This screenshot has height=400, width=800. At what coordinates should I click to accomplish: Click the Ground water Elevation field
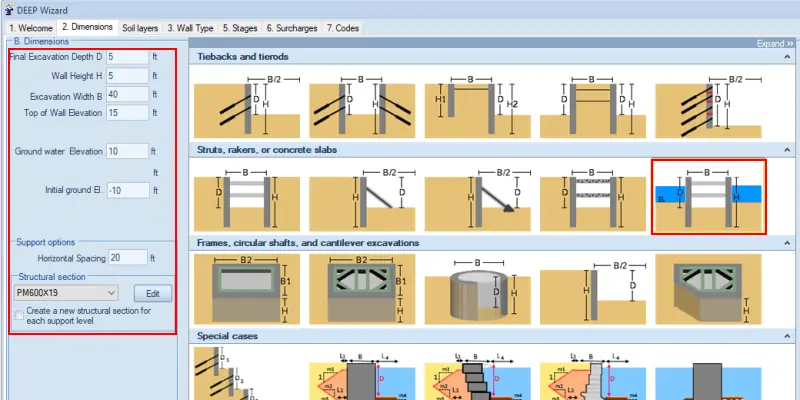pyautogui.click(x=128, y=151)
